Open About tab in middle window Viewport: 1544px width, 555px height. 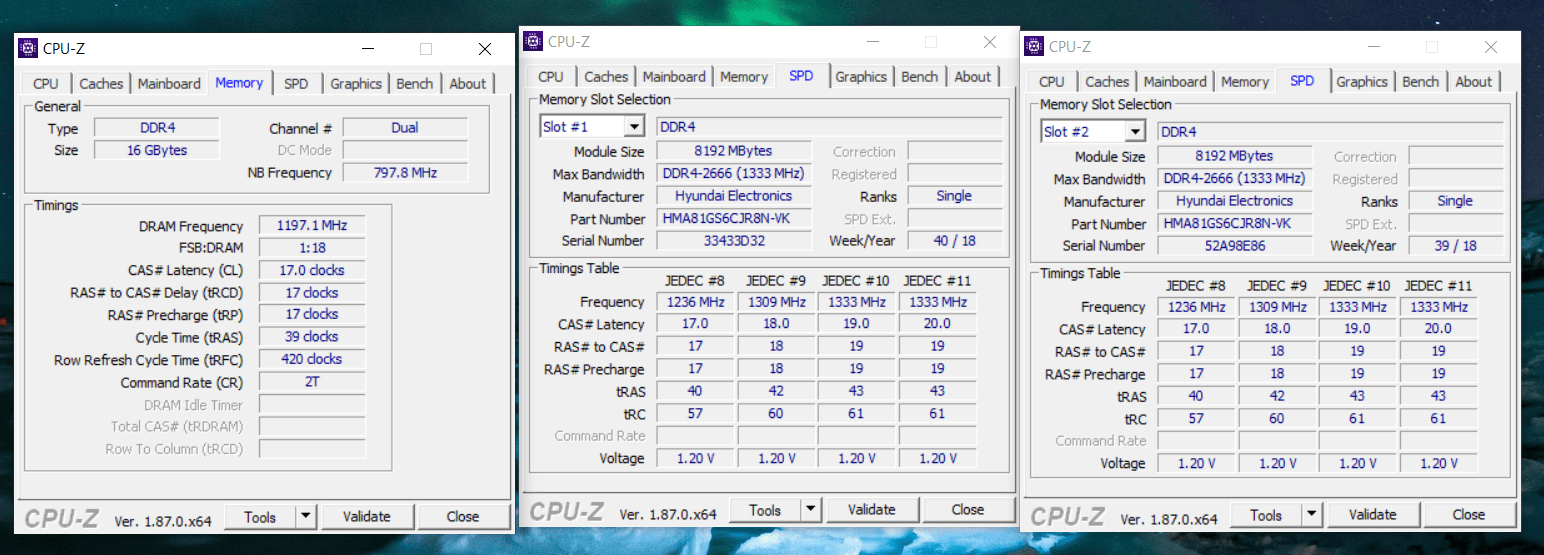972,77
